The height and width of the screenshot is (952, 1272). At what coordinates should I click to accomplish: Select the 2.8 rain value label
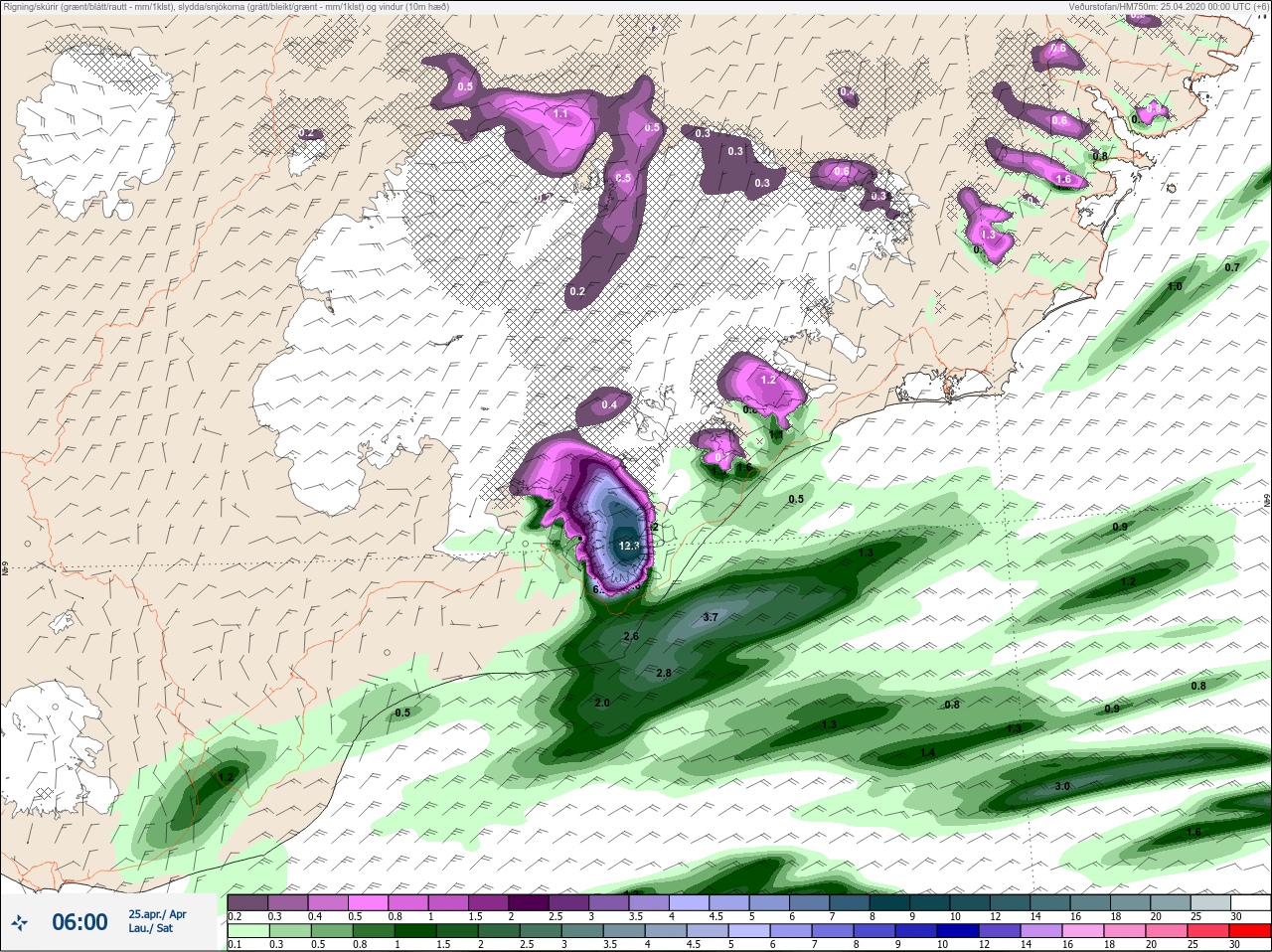(664, 673)
